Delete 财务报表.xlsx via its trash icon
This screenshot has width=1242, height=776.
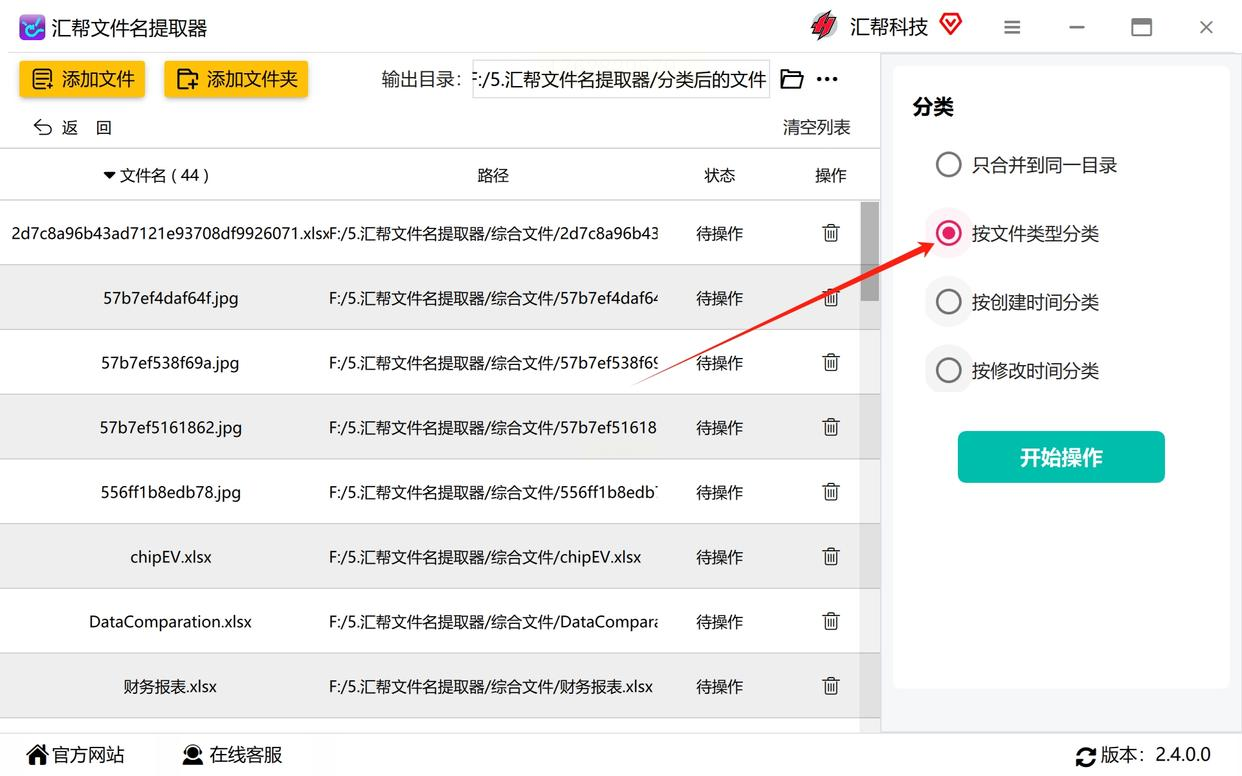click(x=830, y=686)
